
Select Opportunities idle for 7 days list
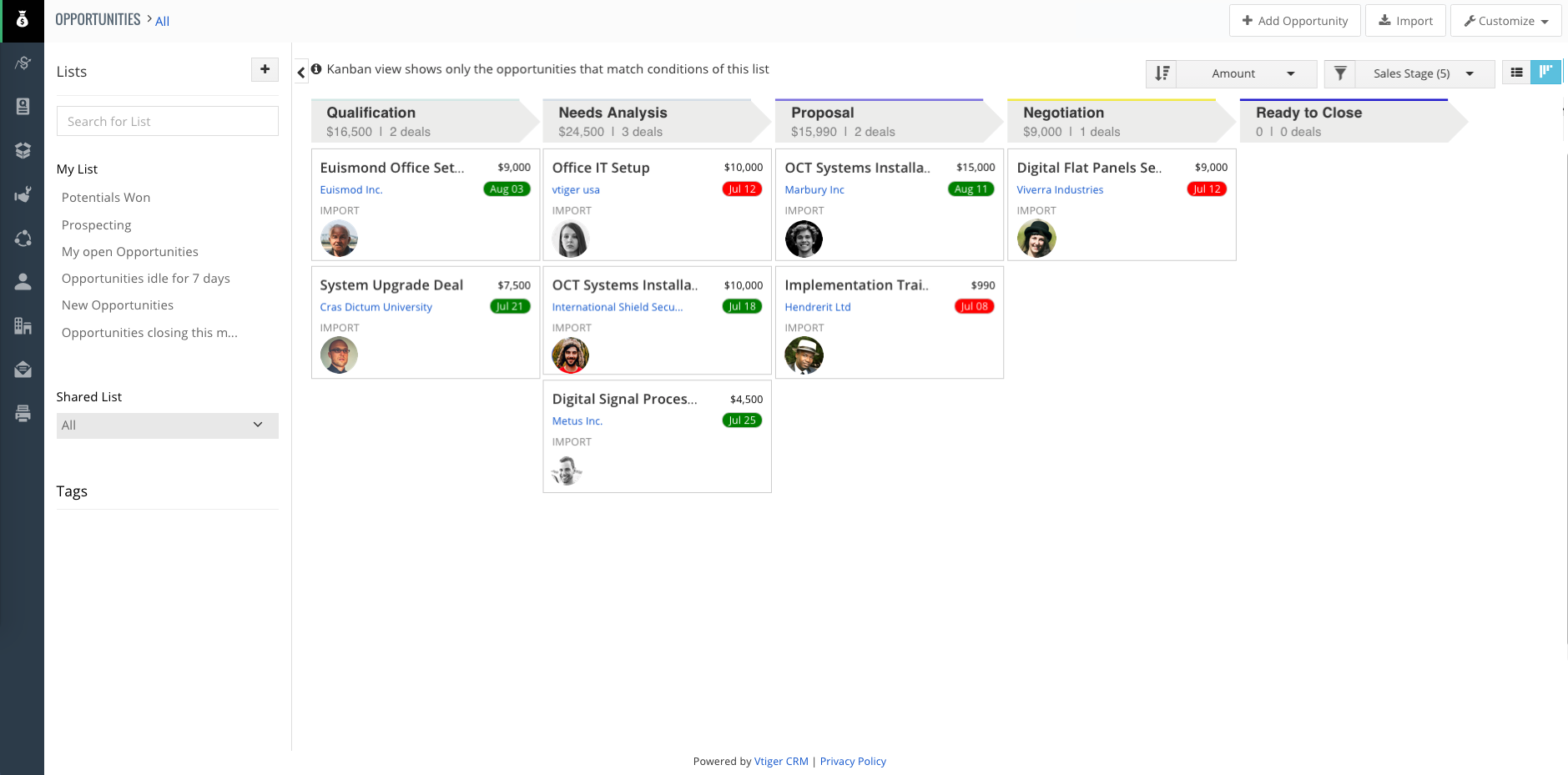click(x=145, y=279)
